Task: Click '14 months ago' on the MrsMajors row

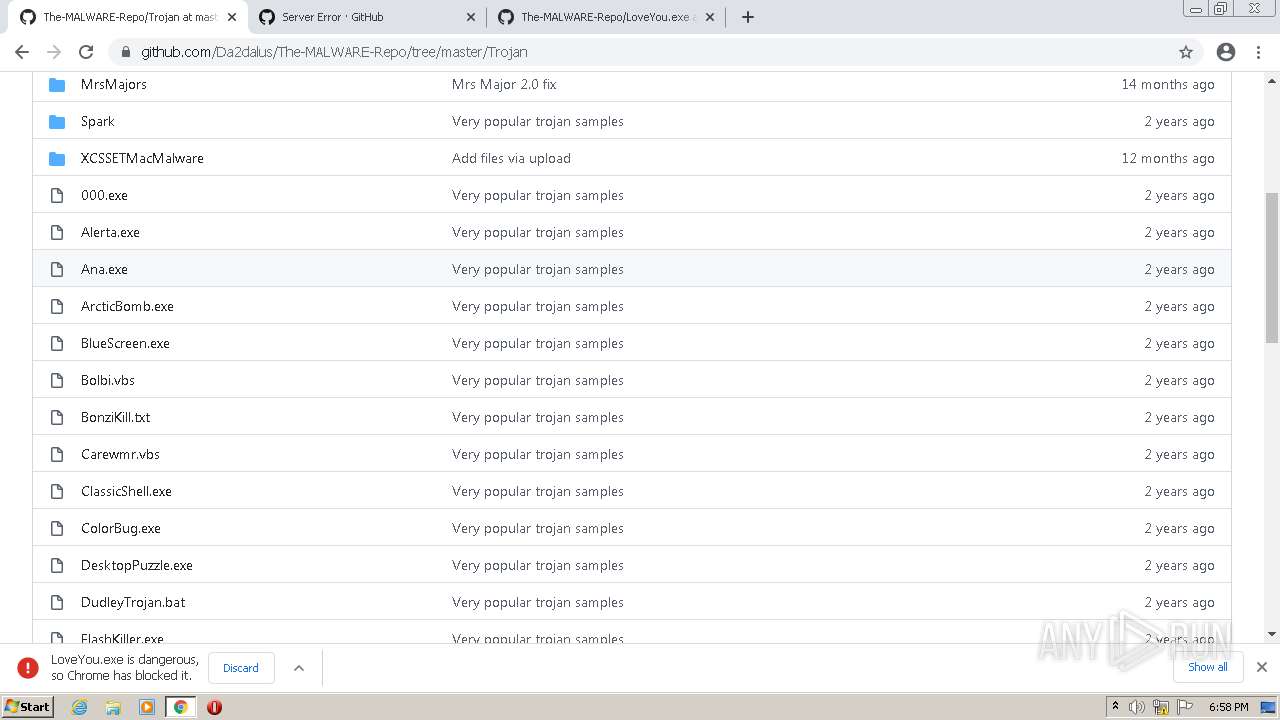Action: point(1168,84)
